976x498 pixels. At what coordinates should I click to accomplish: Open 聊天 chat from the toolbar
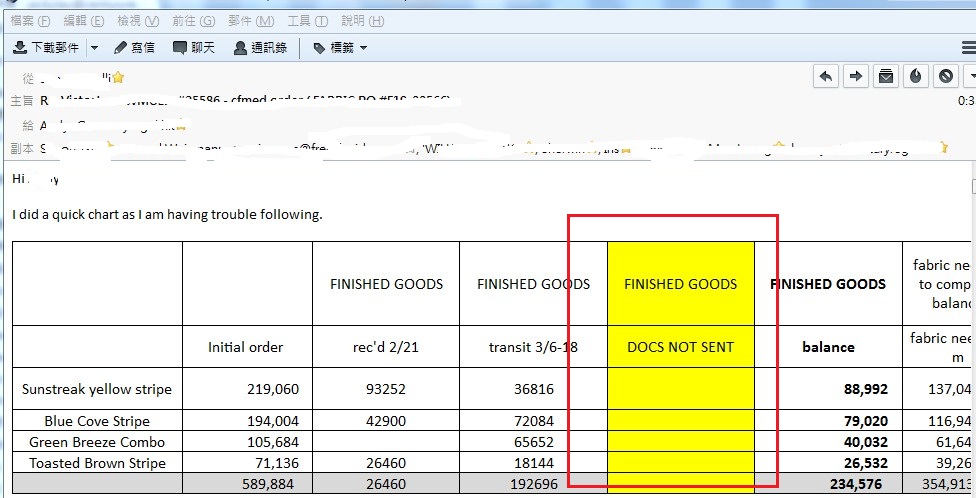tap(194, 47)
